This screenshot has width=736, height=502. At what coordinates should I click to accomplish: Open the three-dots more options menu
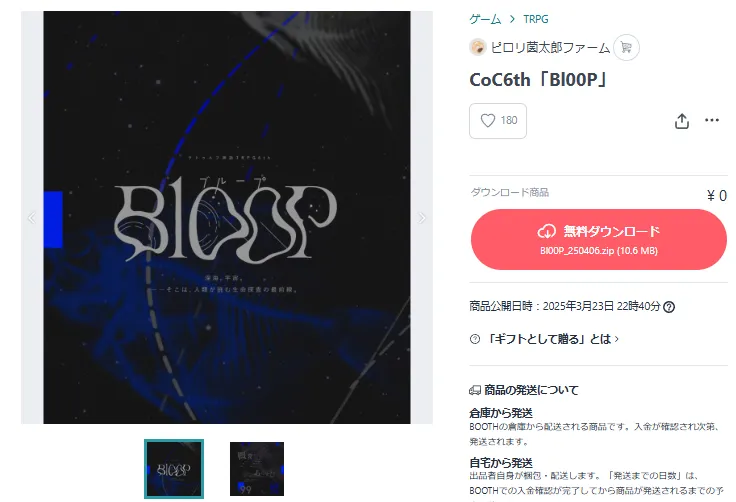click(x=712, y=120)
